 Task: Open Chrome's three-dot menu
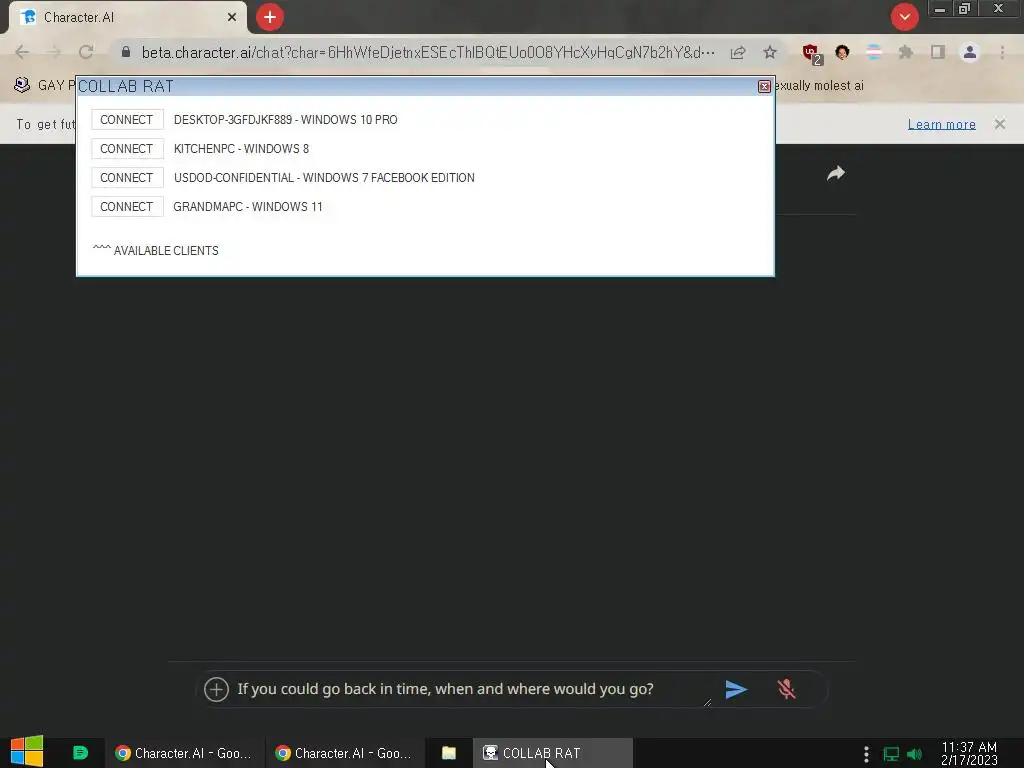point(1002,52)
